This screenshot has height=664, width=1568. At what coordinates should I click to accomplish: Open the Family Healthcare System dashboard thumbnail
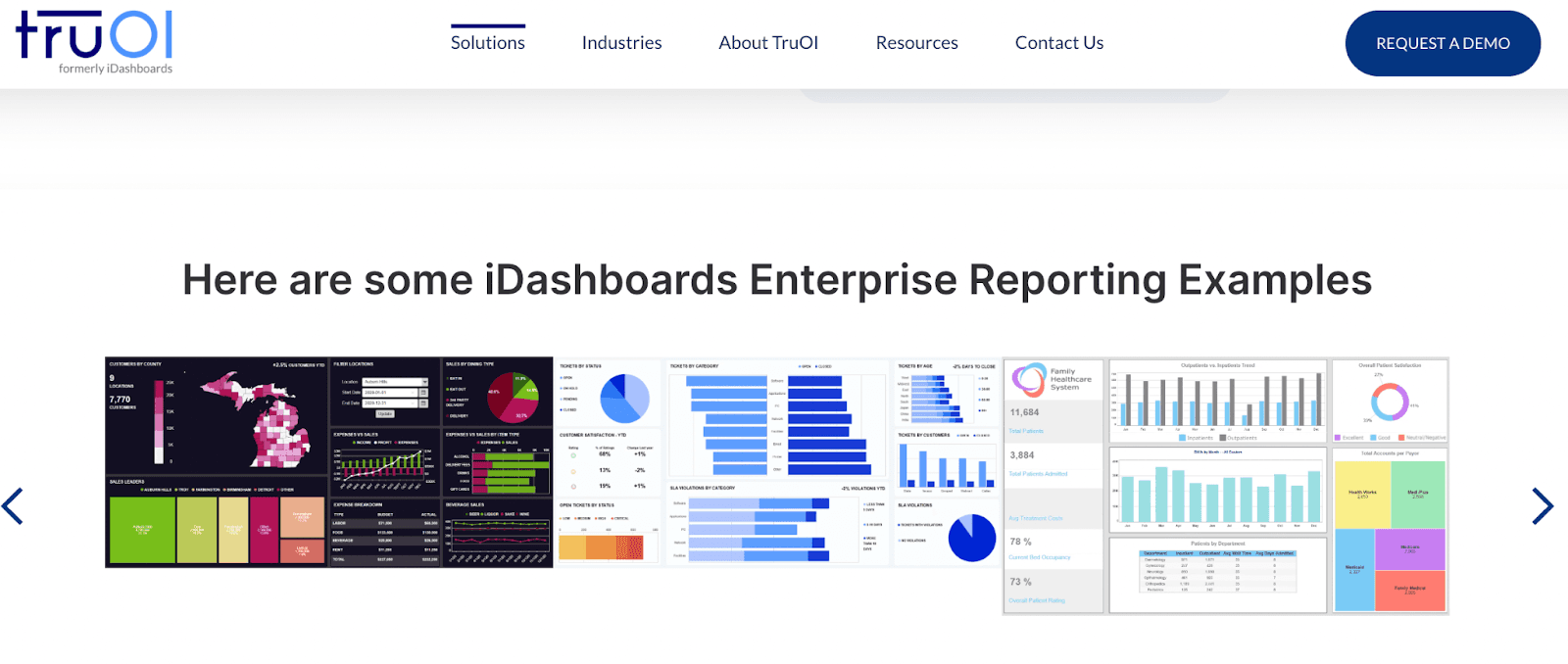pyautogui.click(x=1226, y=486)
